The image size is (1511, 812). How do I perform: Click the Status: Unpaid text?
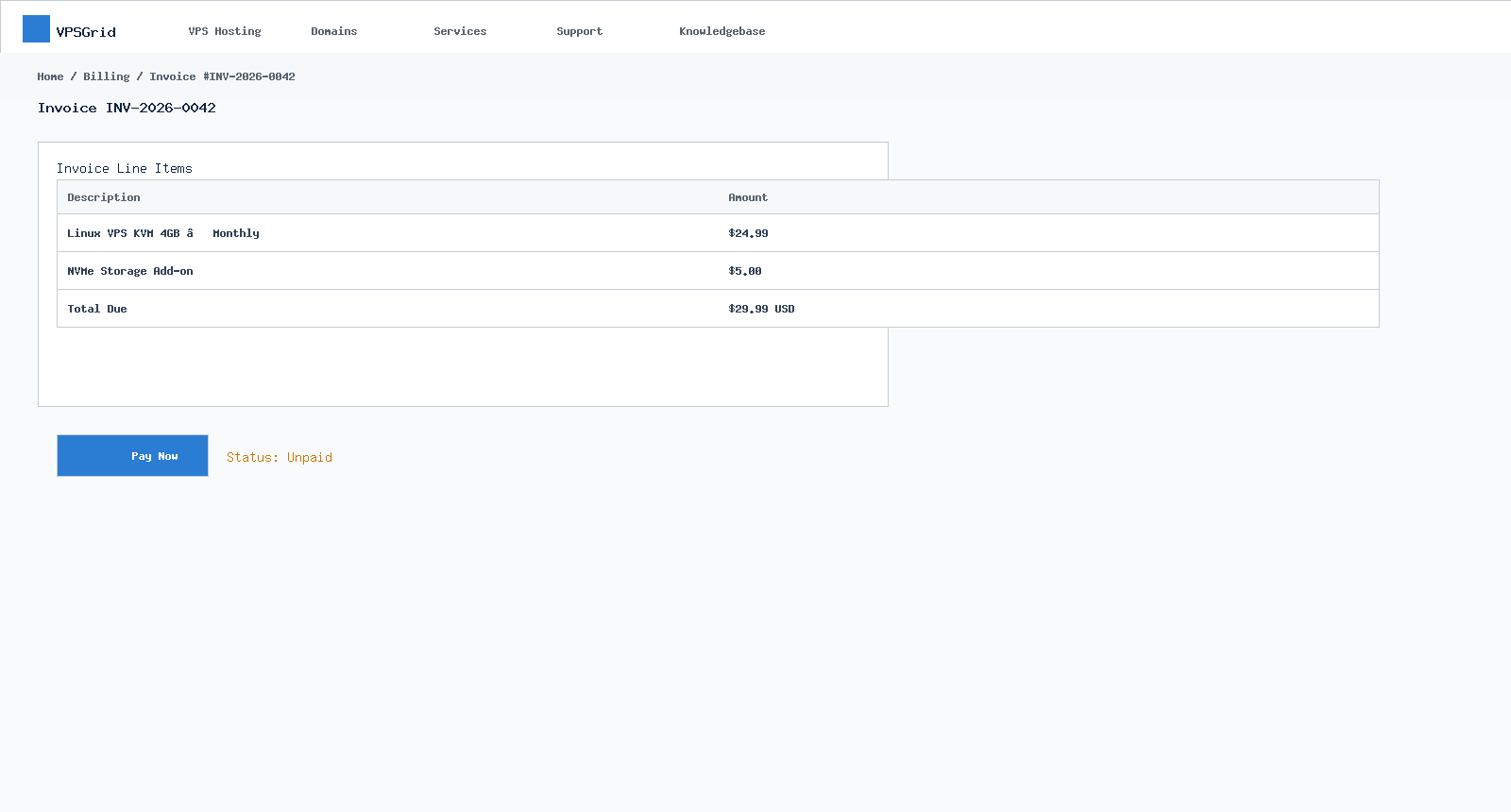point(280,457)
